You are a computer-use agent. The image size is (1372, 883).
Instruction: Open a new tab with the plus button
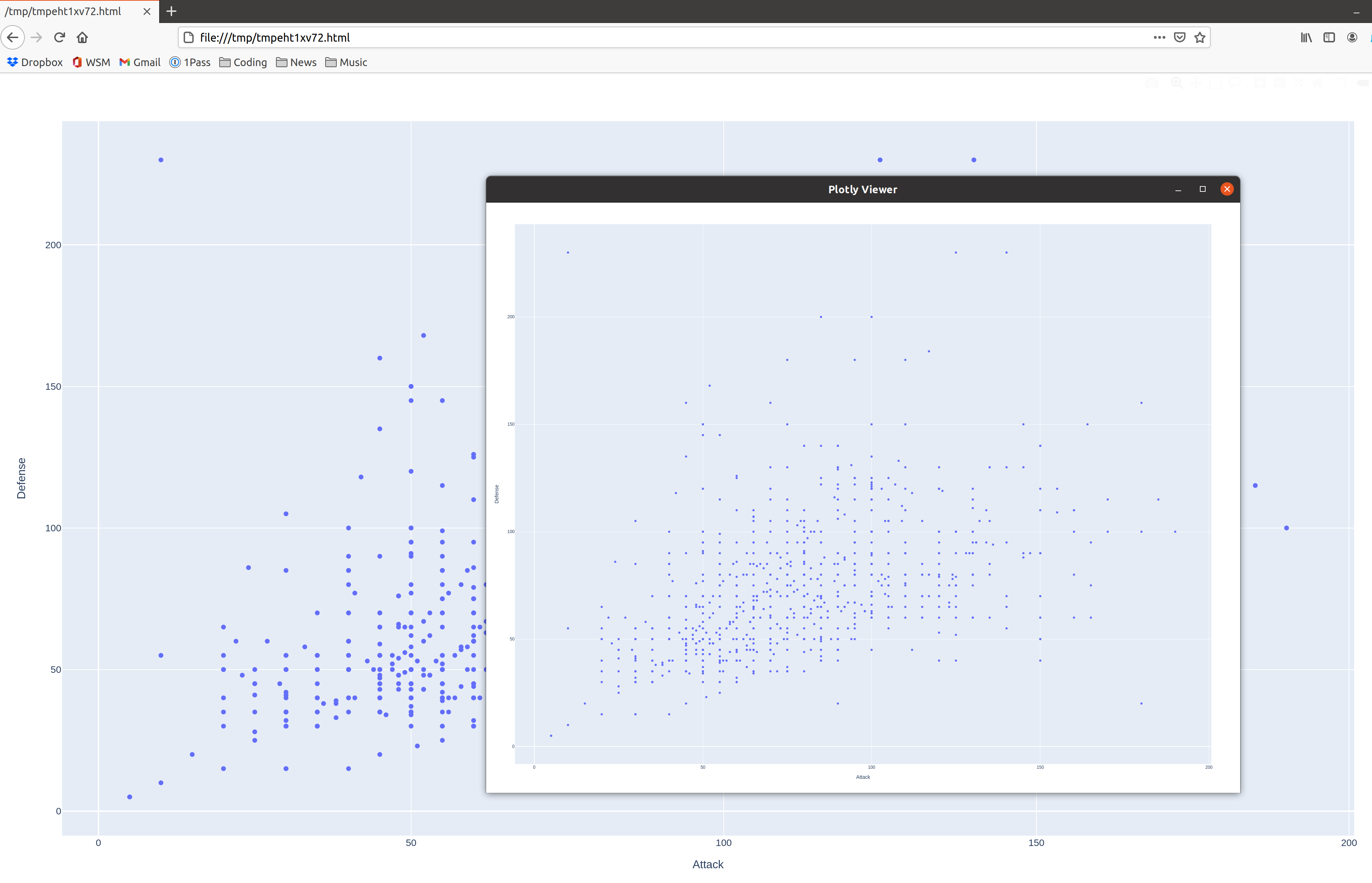pos(171,11)
